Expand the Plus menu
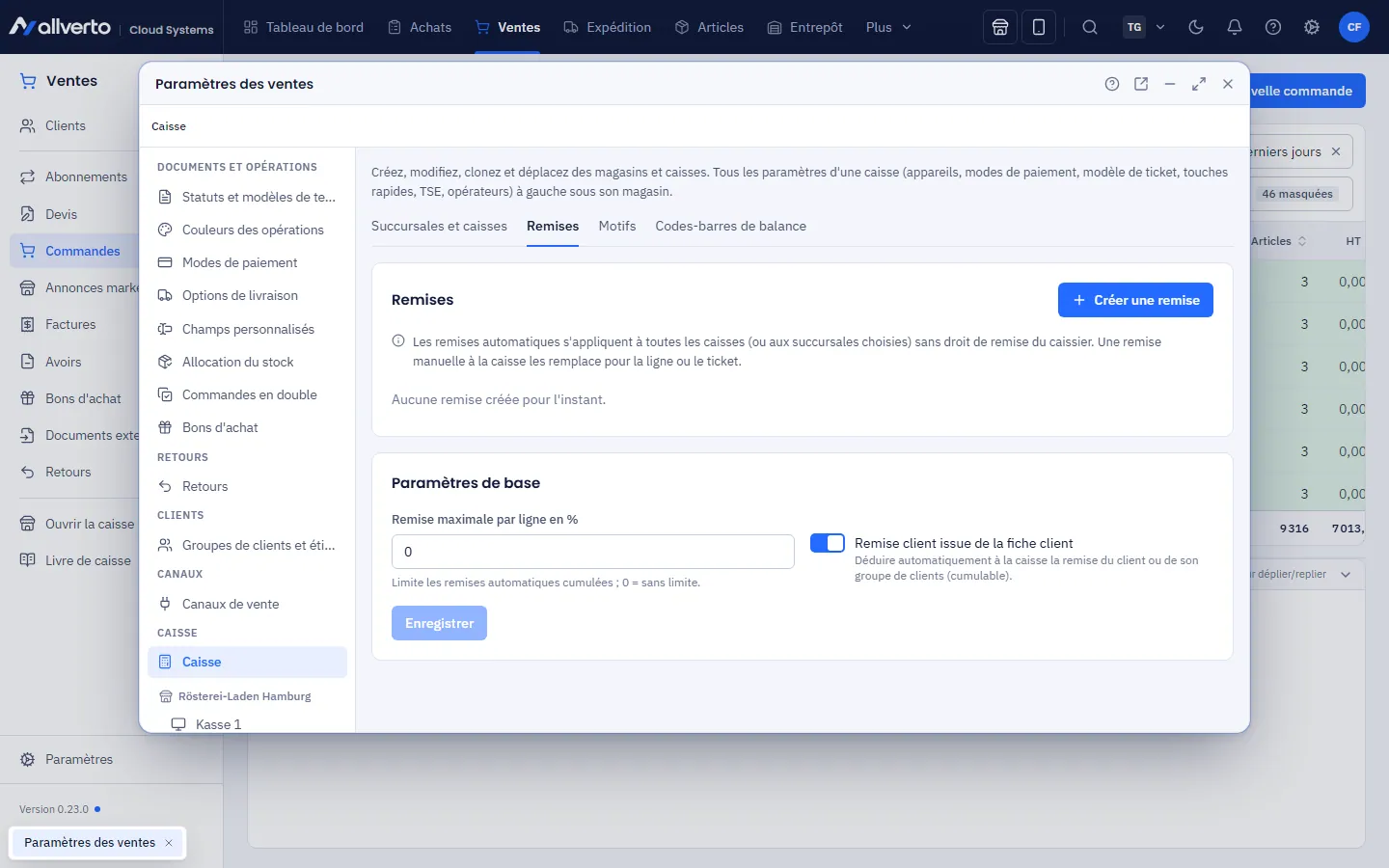 click(888, 27)
